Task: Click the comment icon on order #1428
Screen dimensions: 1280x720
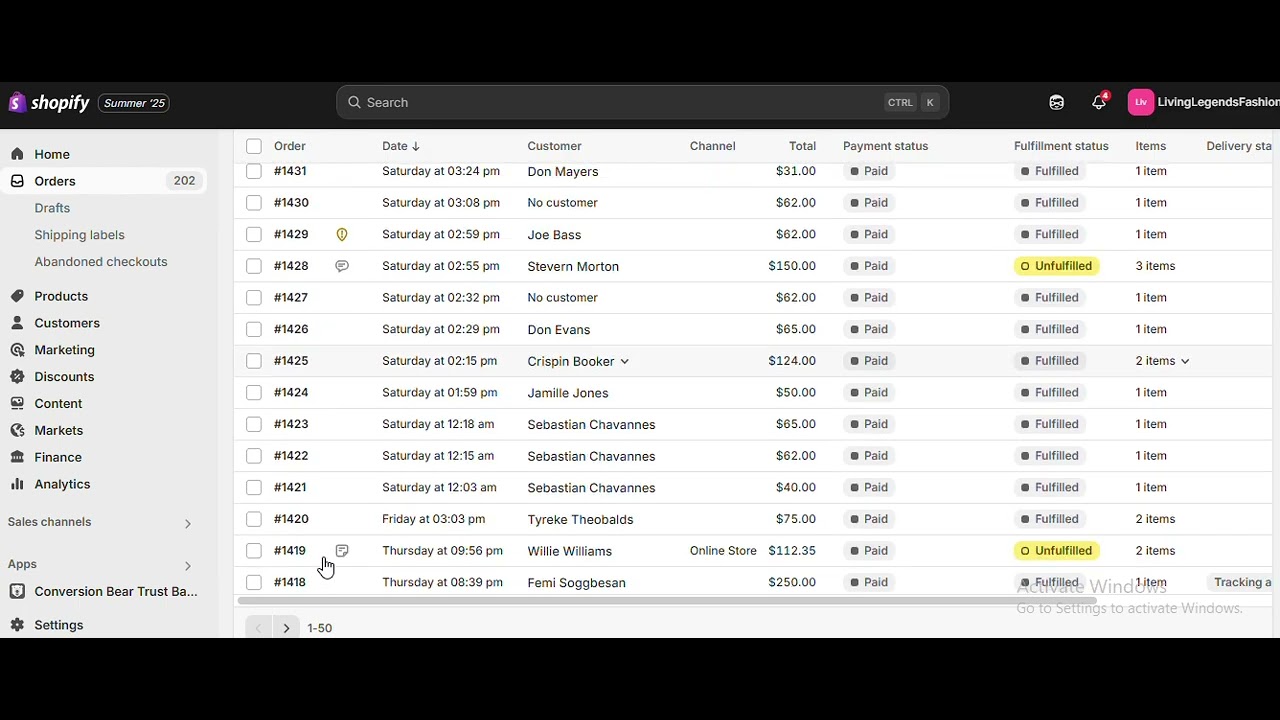Action: pos(342,266)
